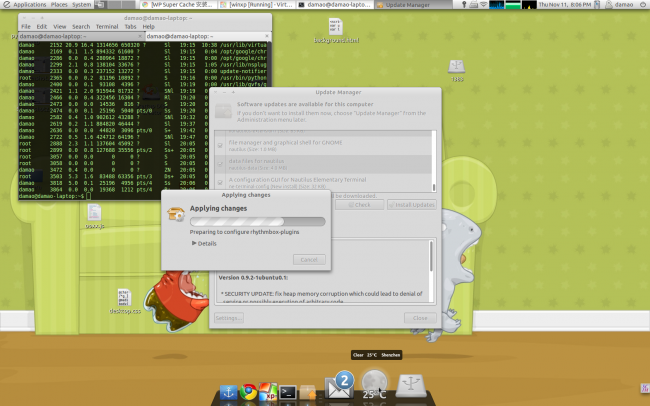Open the terminal View menu
Viewport: 650px width, 406px height.
[x=59, y=26]
